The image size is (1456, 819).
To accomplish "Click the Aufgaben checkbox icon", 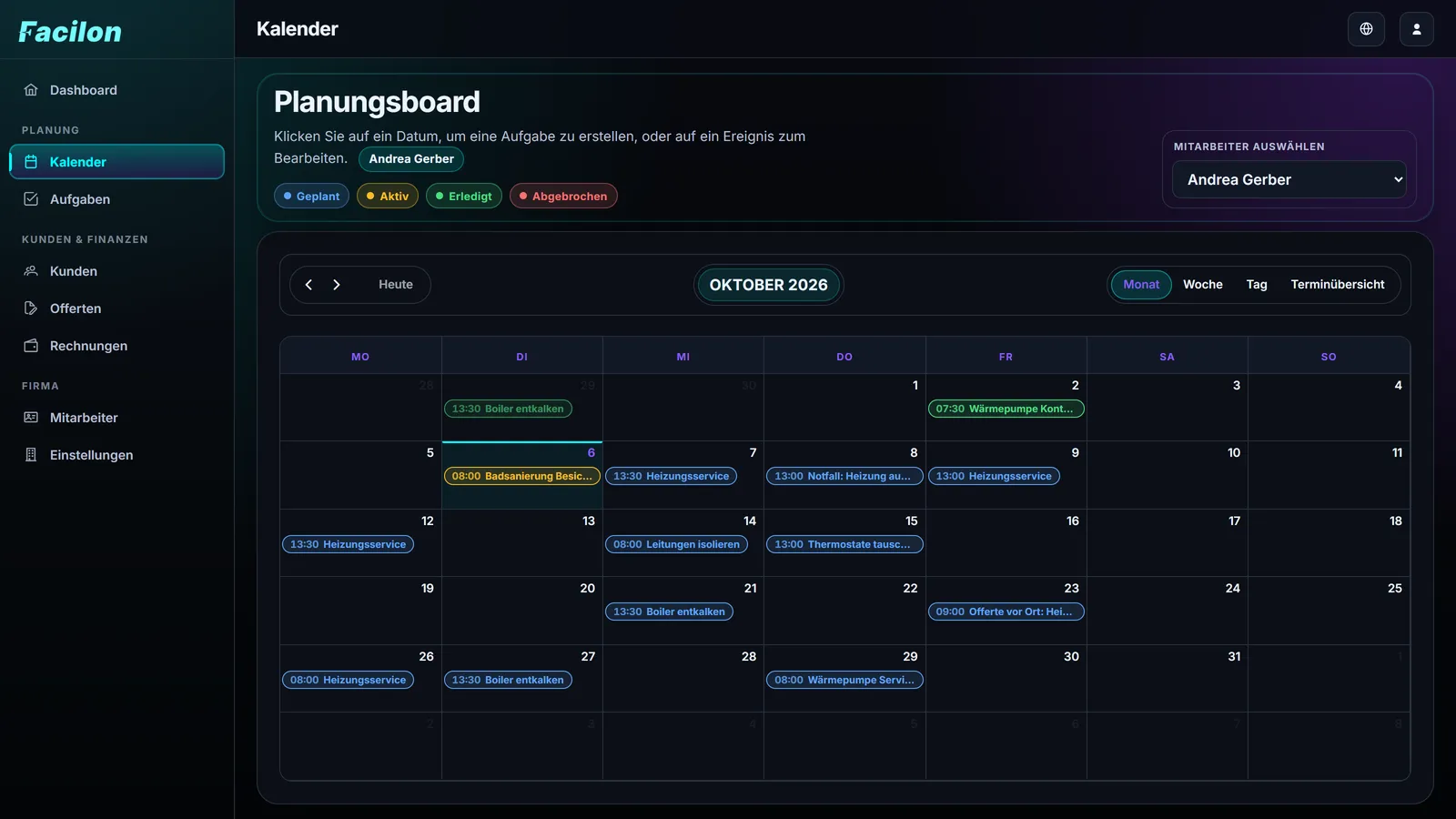I will (31, 199).
